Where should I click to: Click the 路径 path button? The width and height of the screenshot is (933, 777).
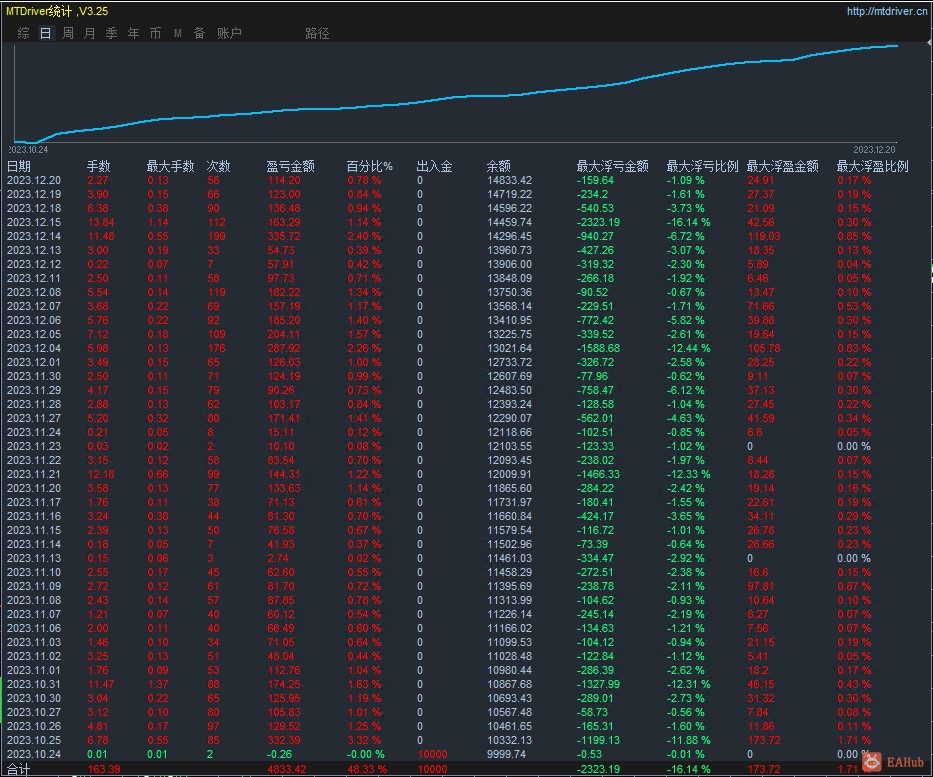317,33
